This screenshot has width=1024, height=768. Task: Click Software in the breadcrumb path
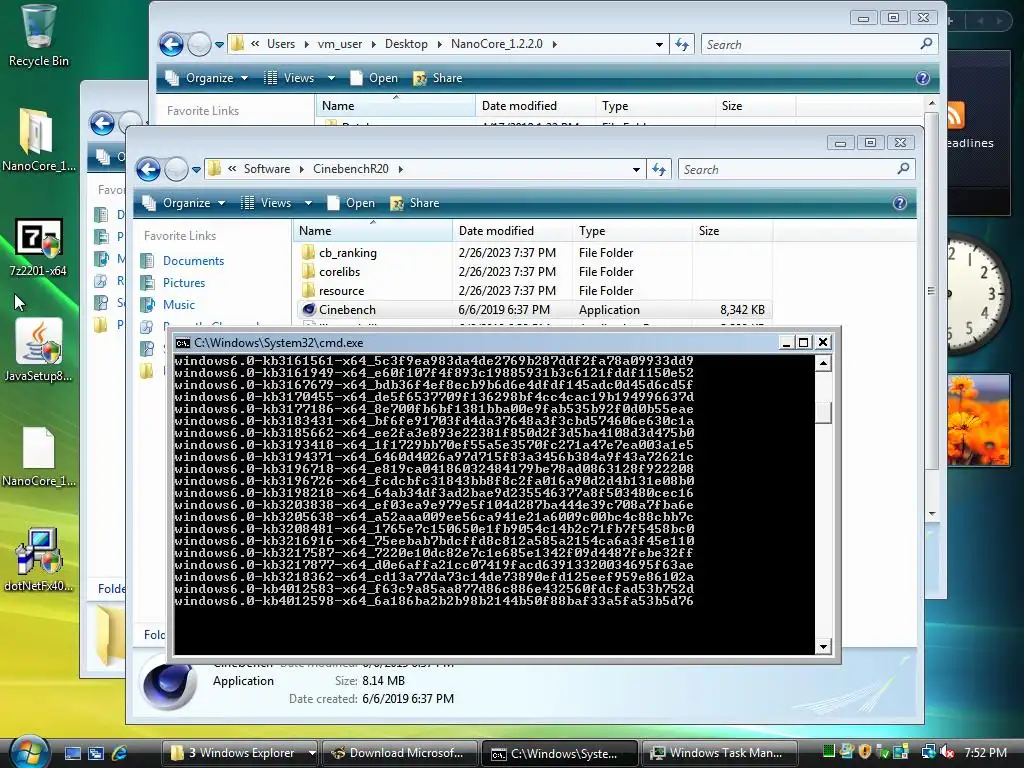pos(266,169)
